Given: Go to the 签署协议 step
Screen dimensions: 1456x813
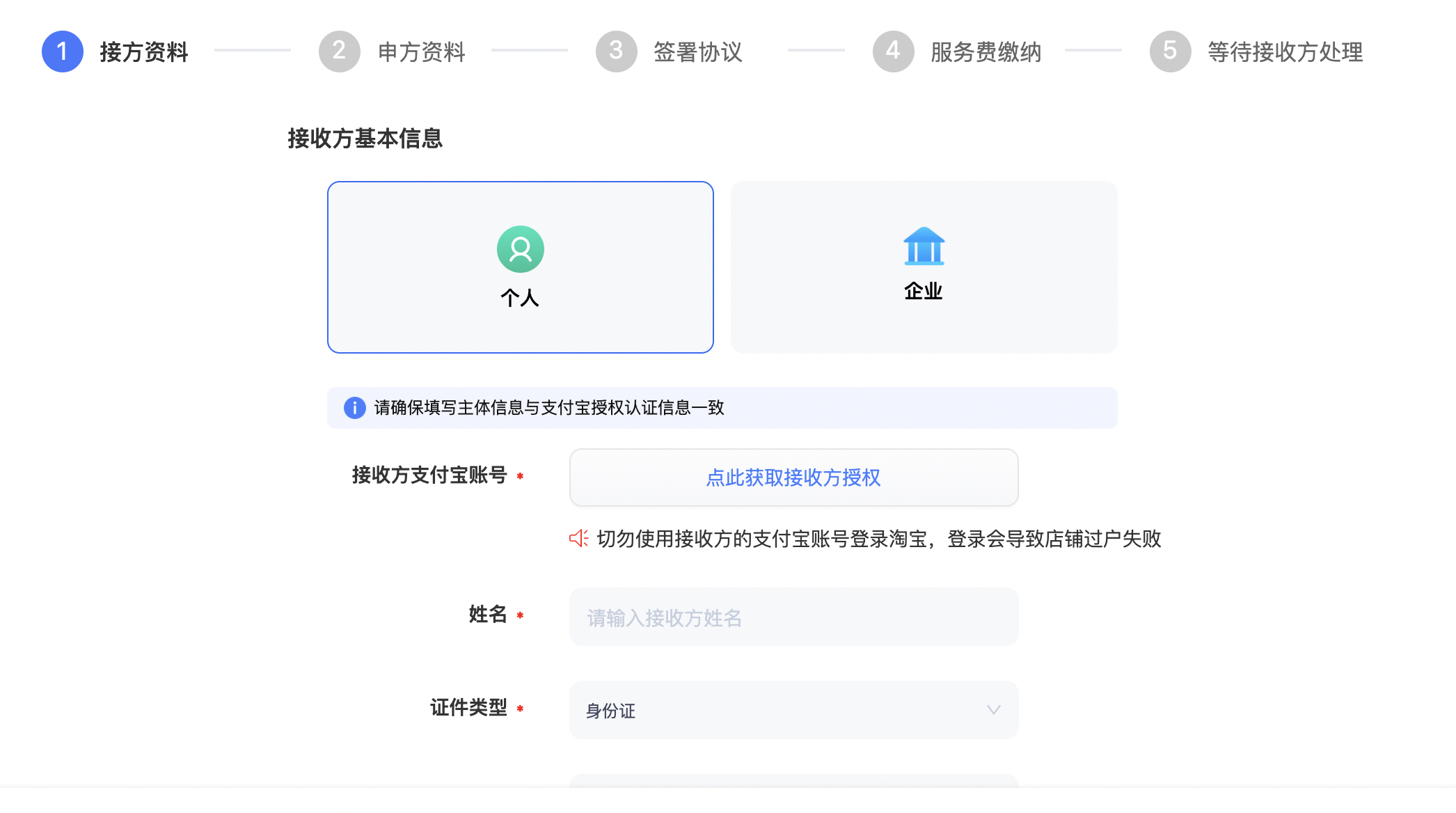Looking at the screenshot, I should point(698,52).
